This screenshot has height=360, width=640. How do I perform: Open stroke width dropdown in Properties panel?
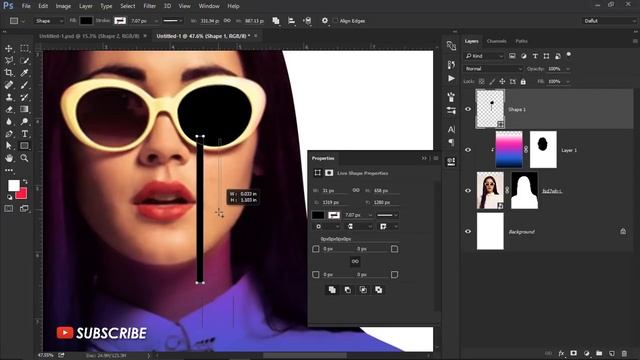click(x=370, y=215)
